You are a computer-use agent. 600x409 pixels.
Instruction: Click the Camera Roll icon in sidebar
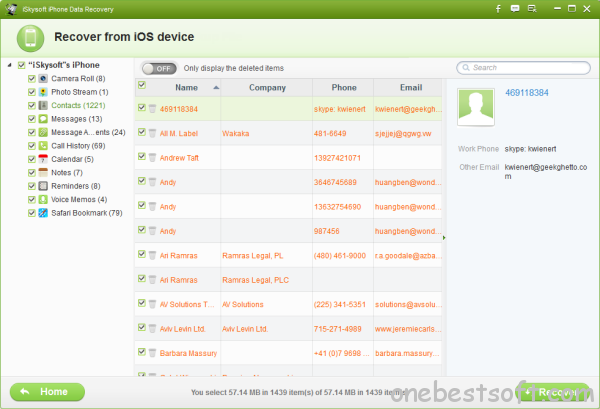coord(43,79)
